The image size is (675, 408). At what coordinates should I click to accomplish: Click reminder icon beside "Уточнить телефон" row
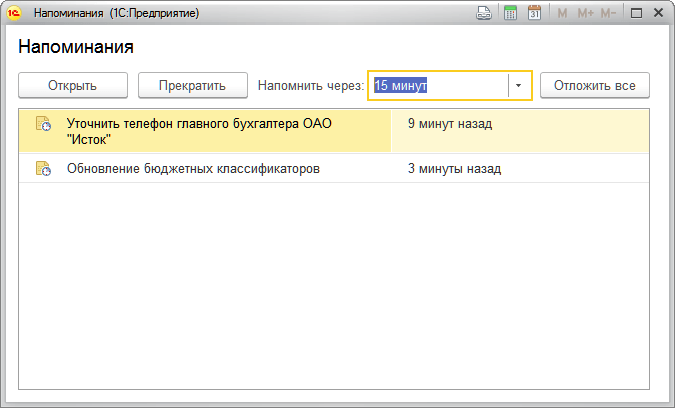43,125
